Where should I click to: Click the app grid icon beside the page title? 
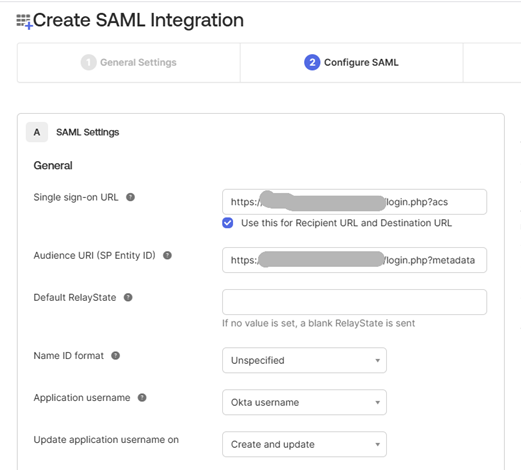tap(24, 21)
